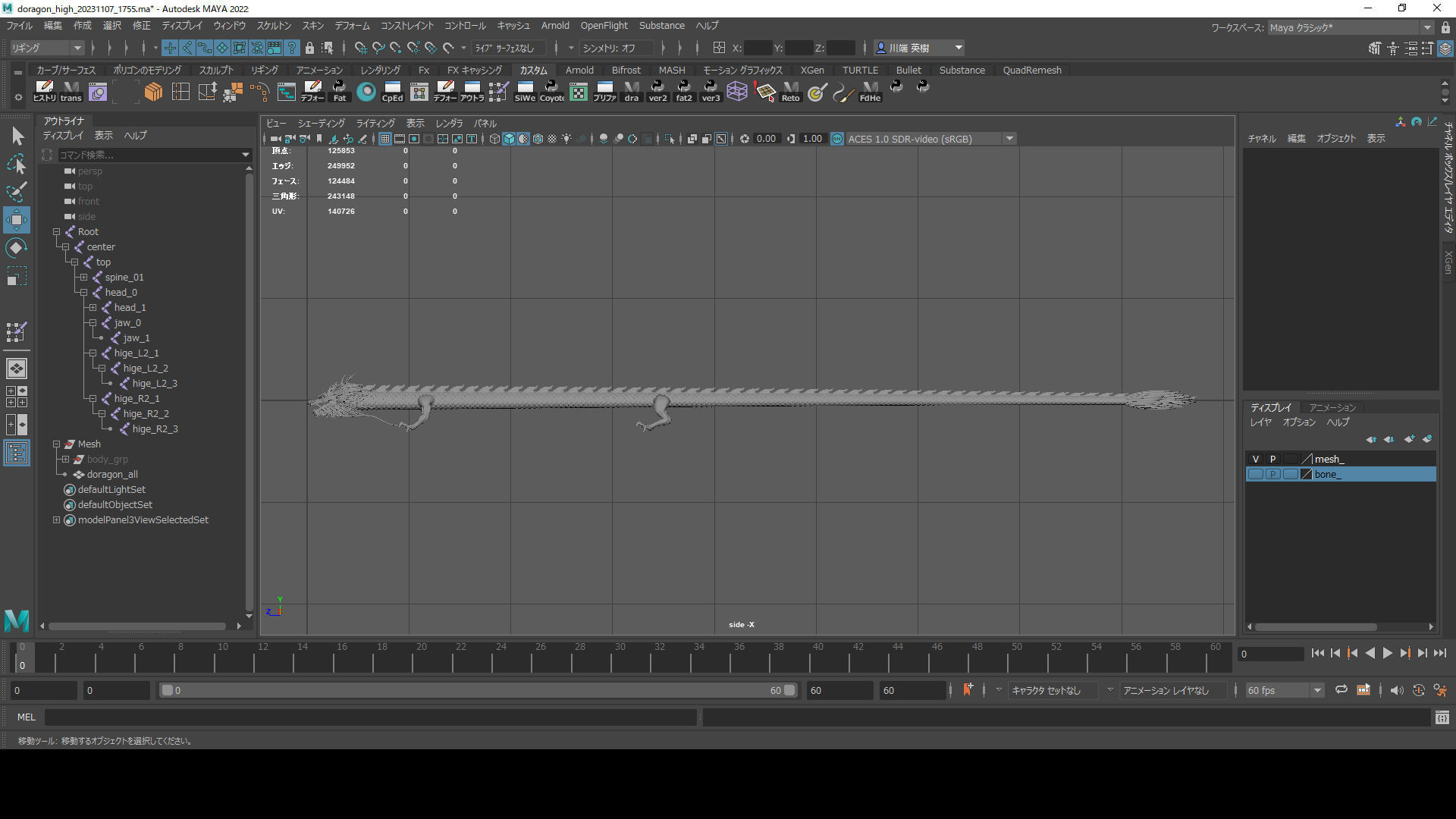Run the Reto shelf tool

coord(790,92)
